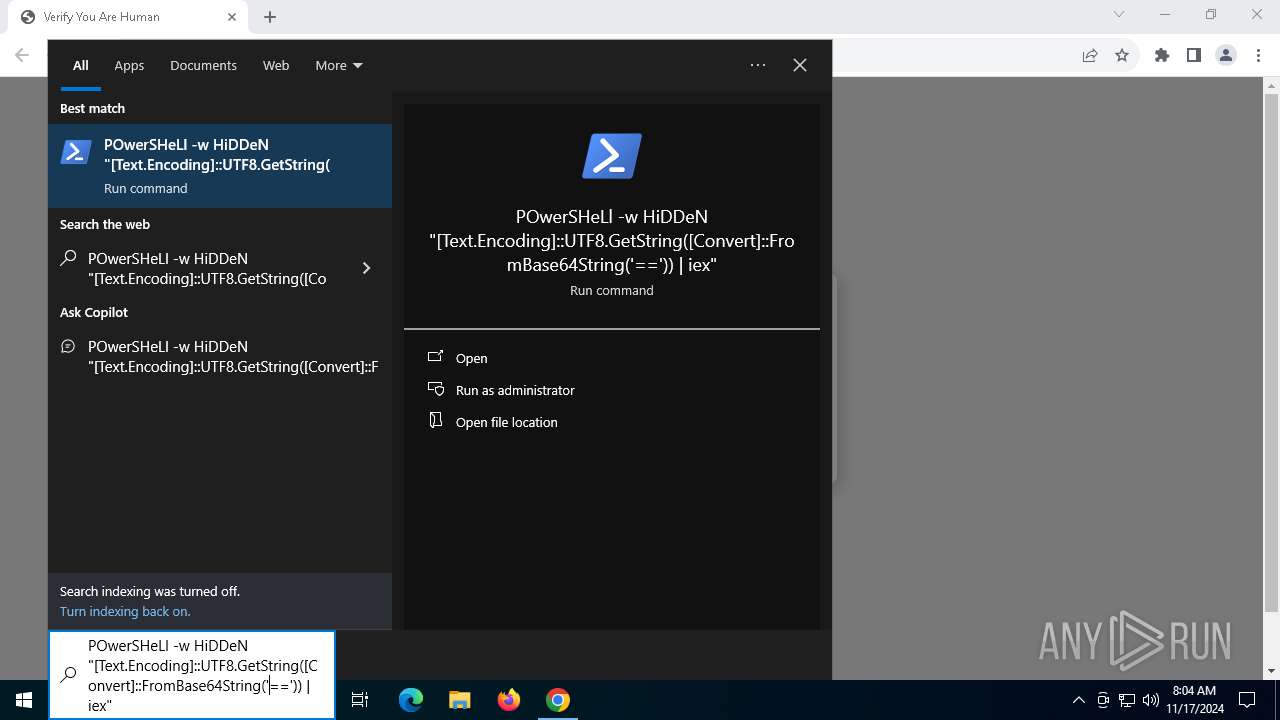Click inside the taskbar search input box
The image size is (1280, 720).
pyautogui.click(x=192, y=675)
